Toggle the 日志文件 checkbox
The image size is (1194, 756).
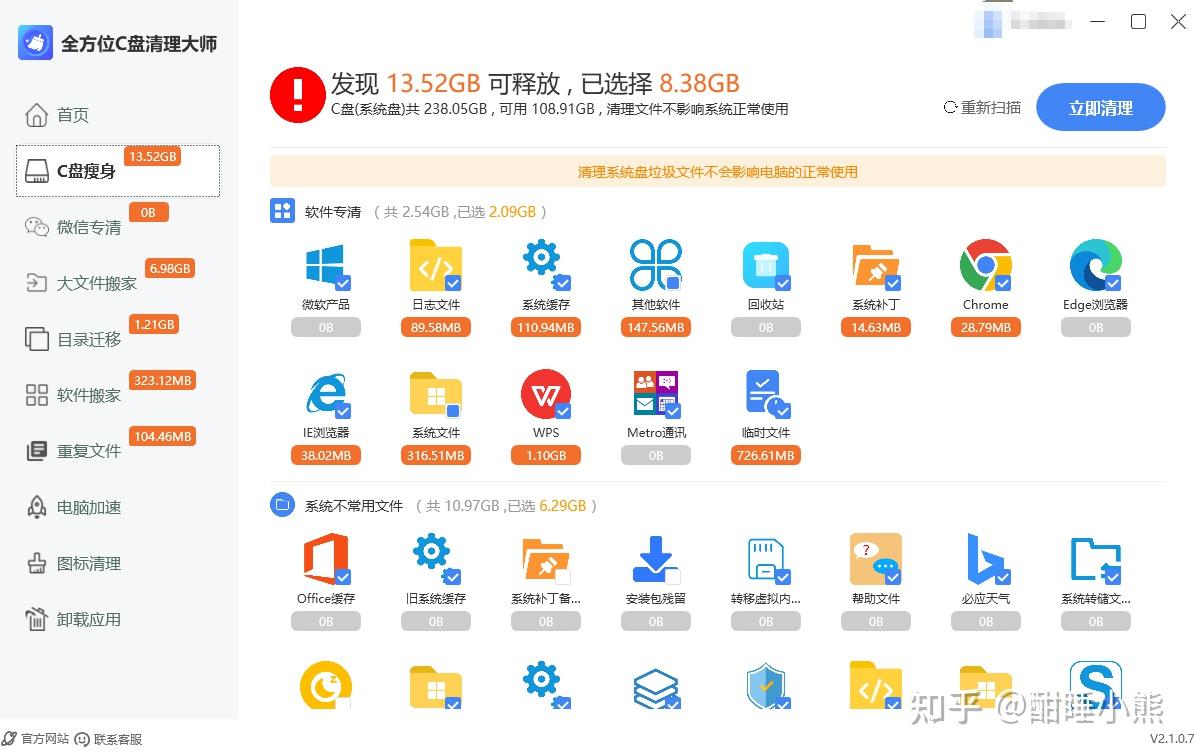tap(453, 283)
